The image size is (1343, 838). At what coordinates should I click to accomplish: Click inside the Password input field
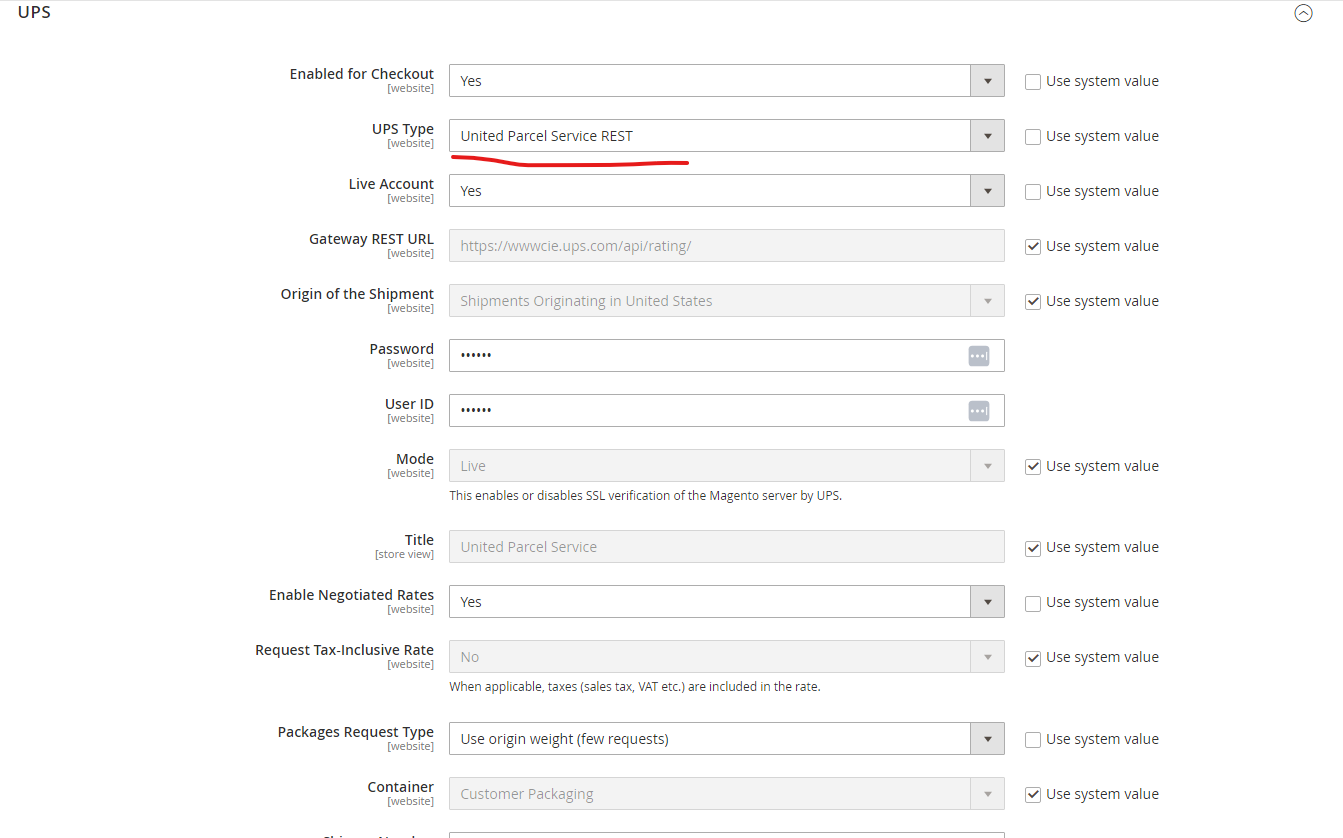700,355
